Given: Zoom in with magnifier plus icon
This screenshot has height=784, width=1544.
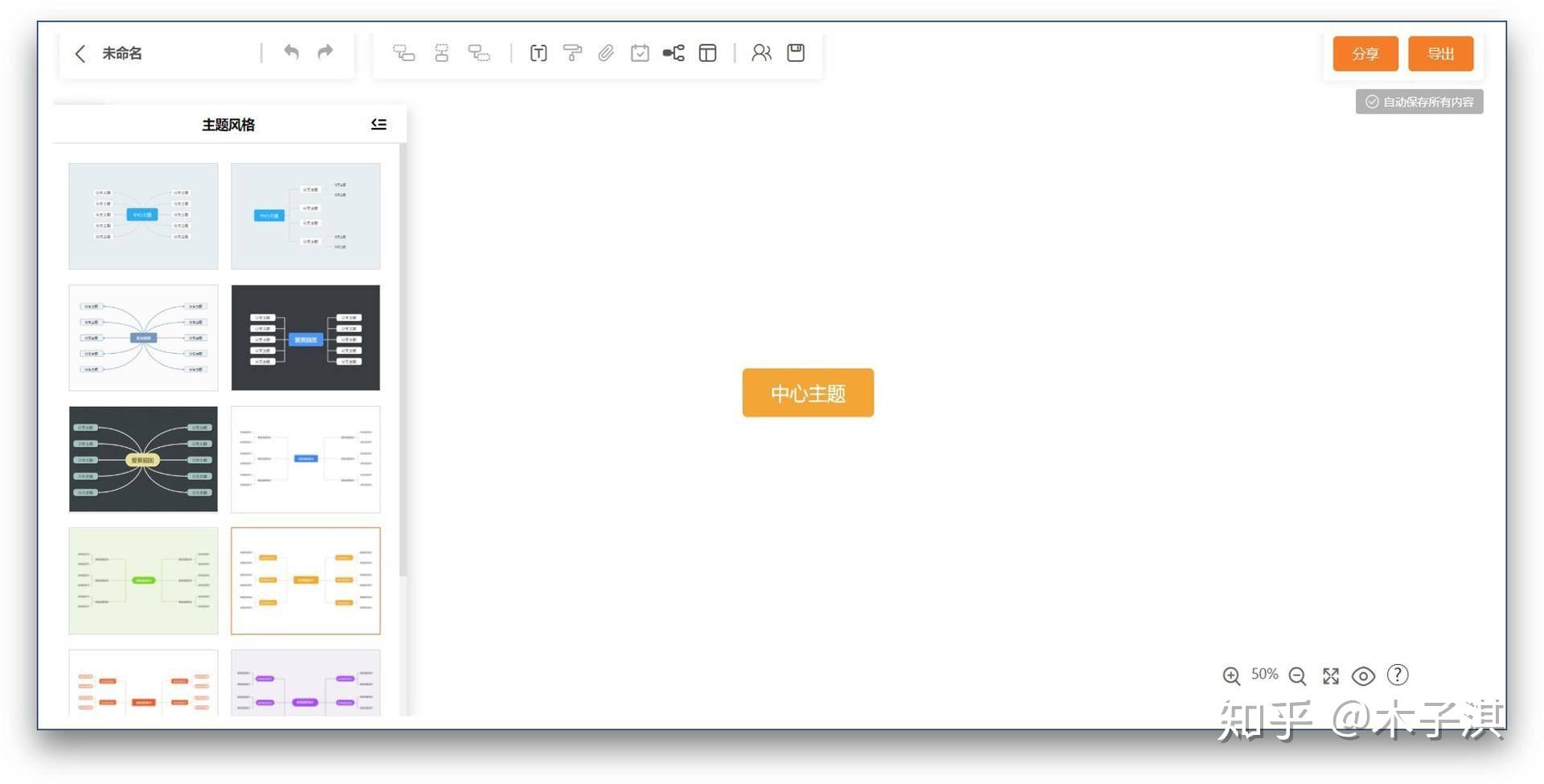Looking at the screenshot, I should click(x=1231, y=675).
